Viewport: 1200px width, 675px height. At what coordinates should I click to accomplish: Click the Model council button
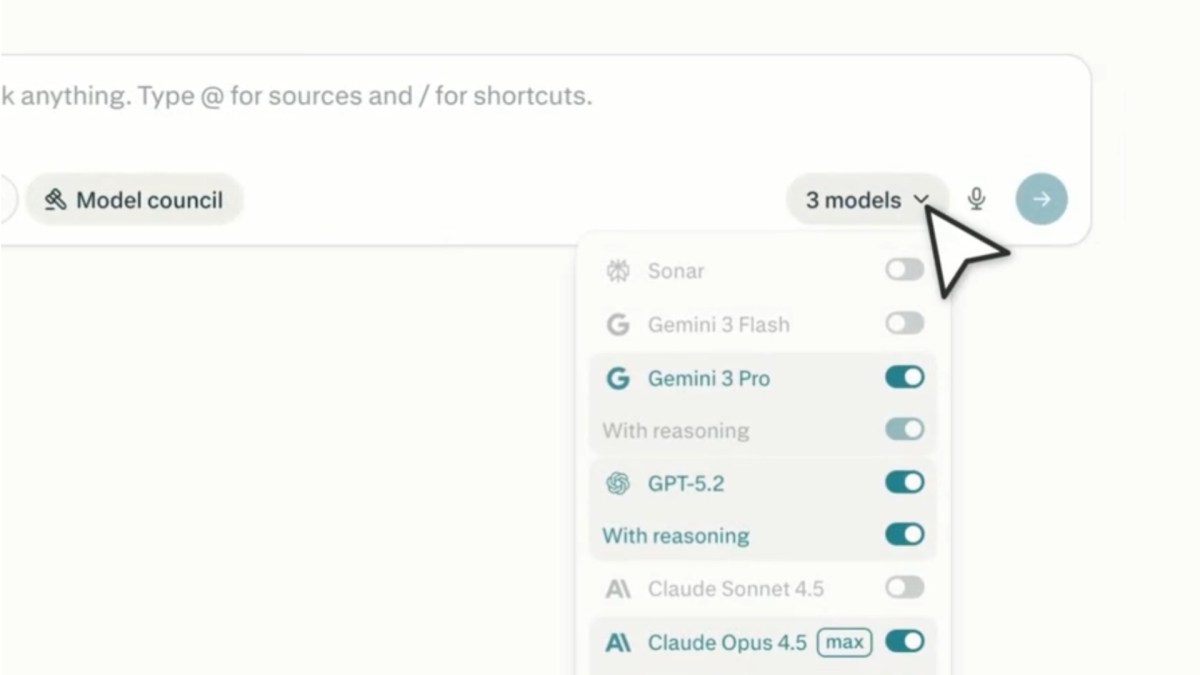click(x=134, y=200)
